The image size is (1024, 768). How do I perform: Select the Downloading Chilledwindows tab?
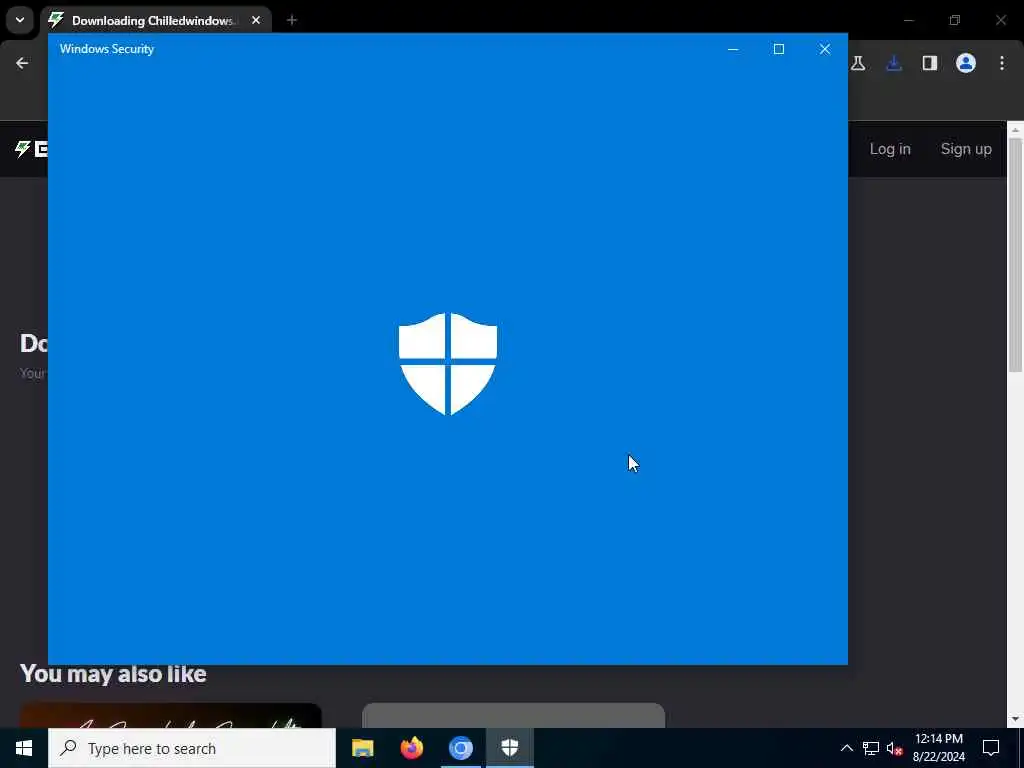[155, 20]
